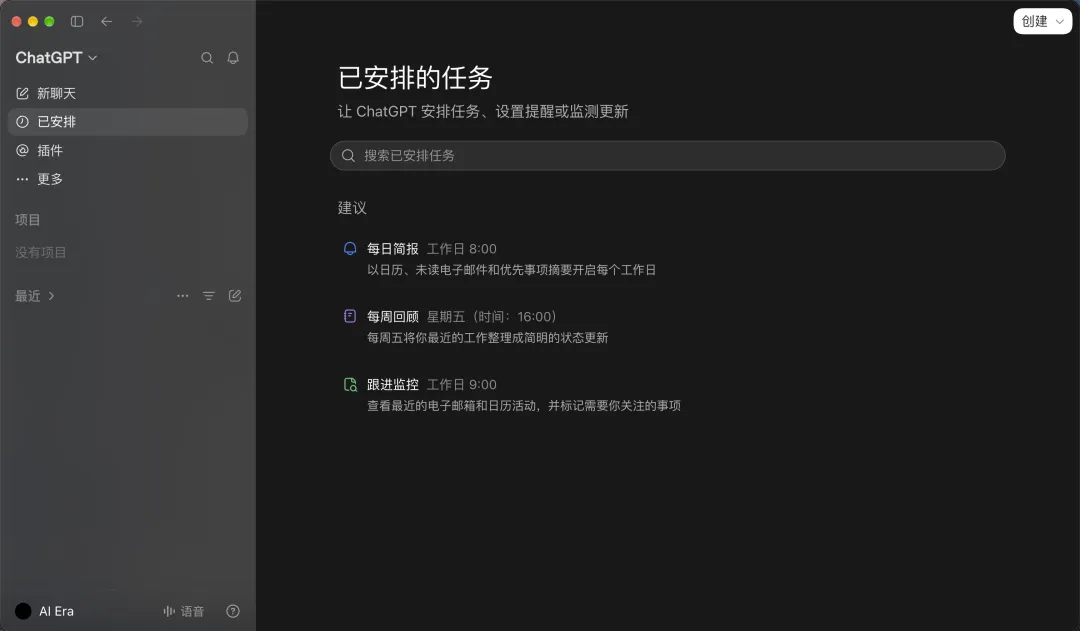Click the 工作日 8:00 schedule text

point(461,249)
